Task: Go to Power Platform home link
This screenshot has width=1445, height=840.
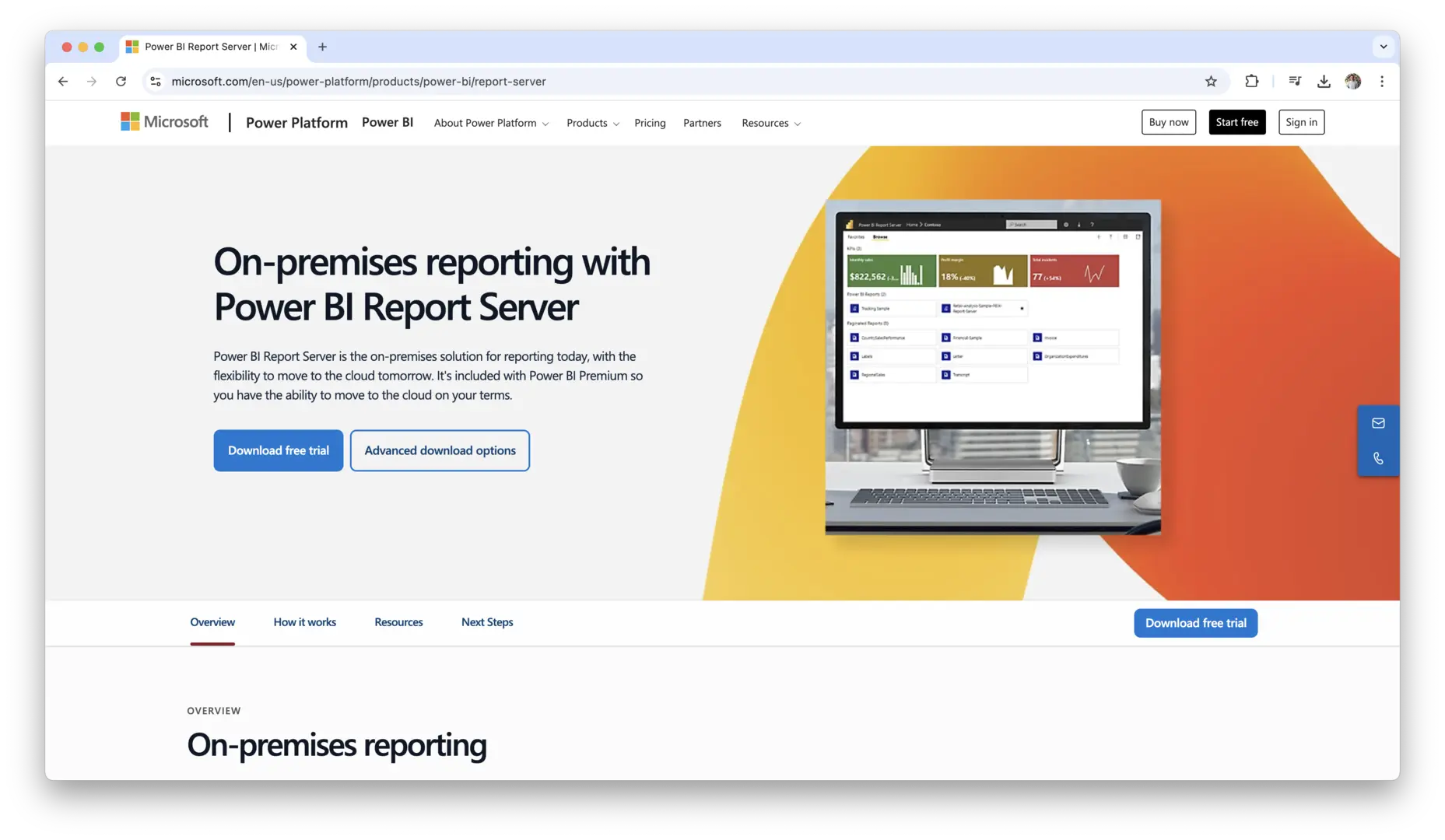Action: tap(296, 122)
